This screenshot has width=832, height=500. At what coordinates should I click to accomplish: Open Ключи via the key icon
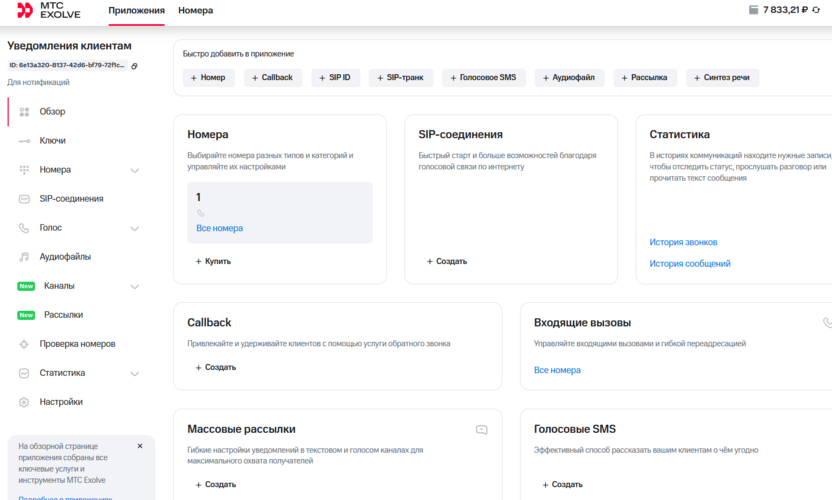point(24,141)
